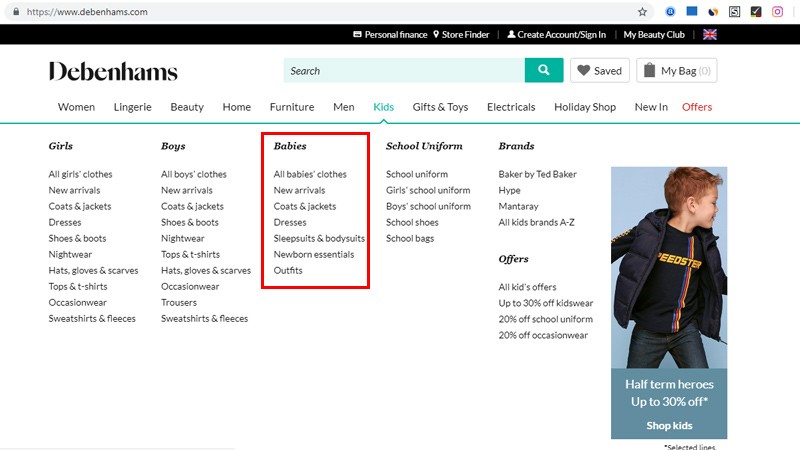Click the Instagram browser extension icon
Screen dimensions: 800x450
(x=777, y=12)
